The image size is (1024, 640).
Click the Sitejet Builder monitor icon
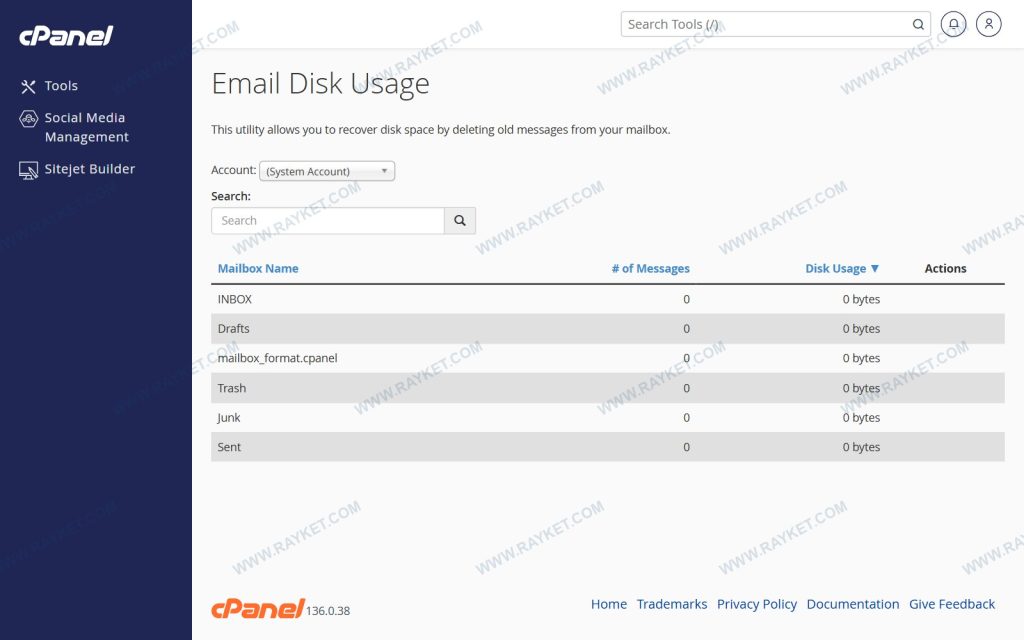[x=28, y=170]
